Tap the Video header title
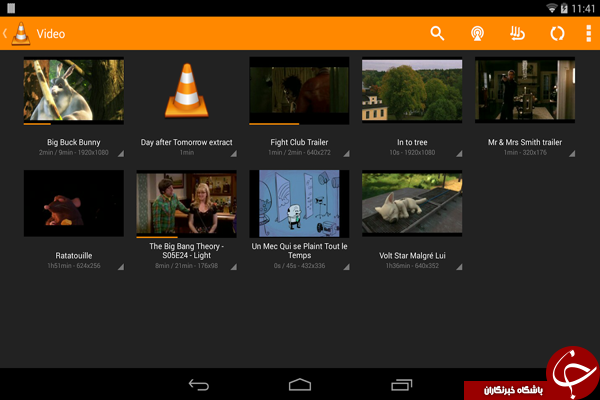This screenshot has width=600, height=400. [51, 34]
